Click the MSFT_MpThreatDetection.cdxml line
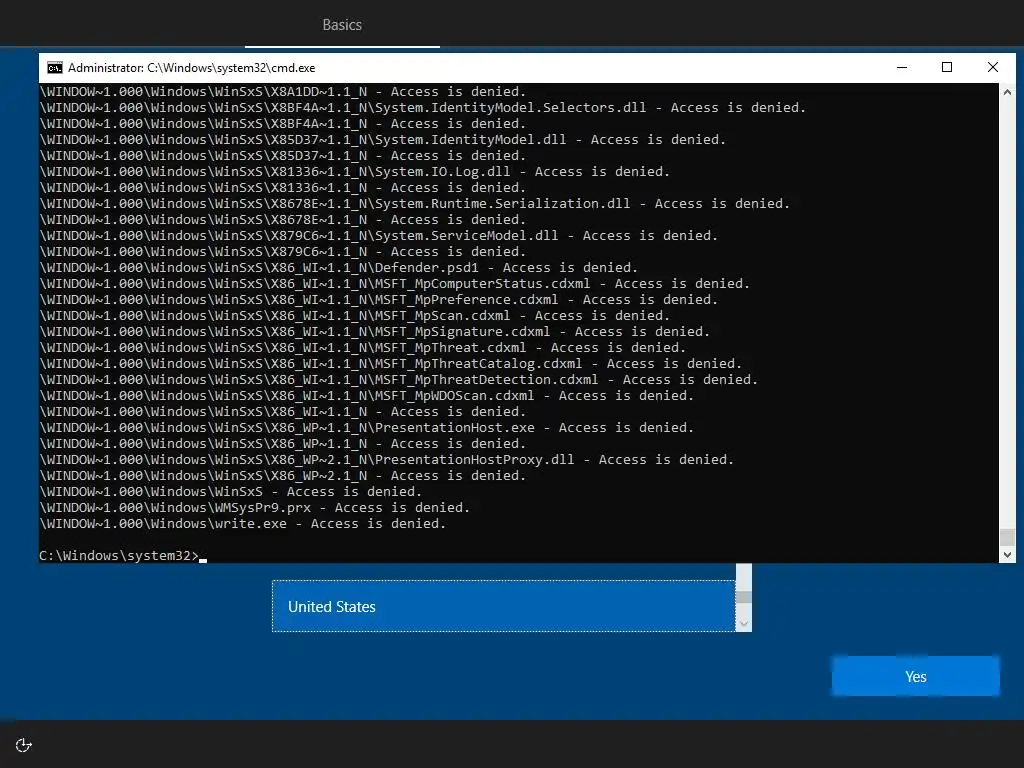Image resolution: width=1024 pixels, height=768 pixels. coord(398,379)
